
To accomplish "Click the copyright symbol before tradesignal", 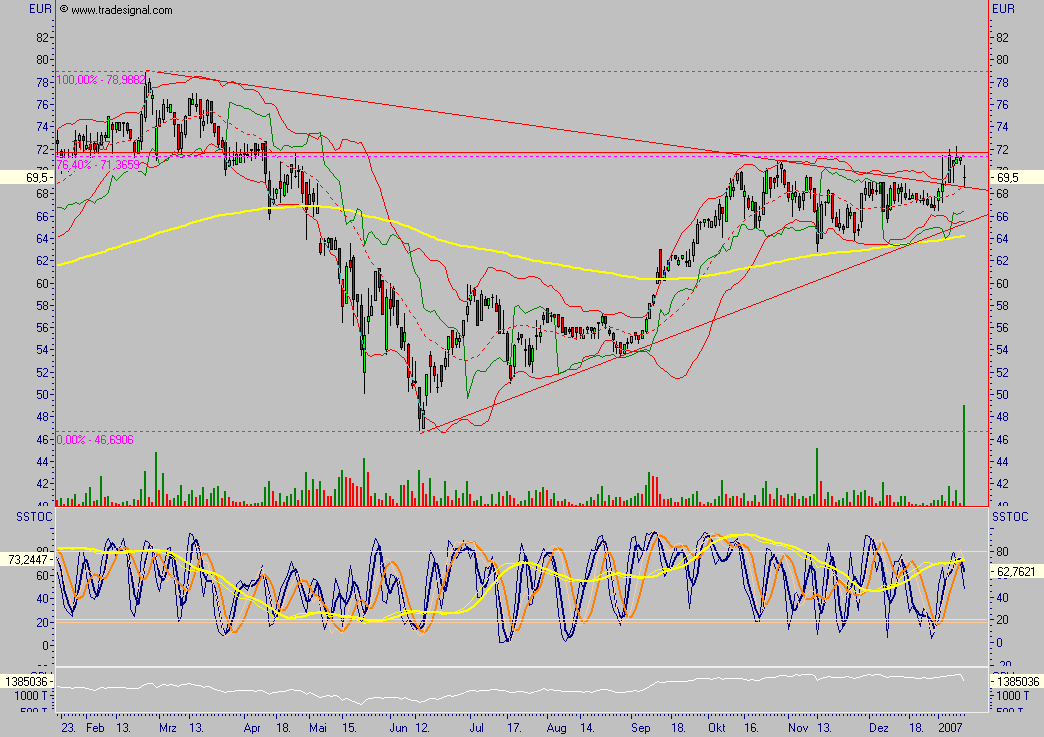I will click(64, 10).
